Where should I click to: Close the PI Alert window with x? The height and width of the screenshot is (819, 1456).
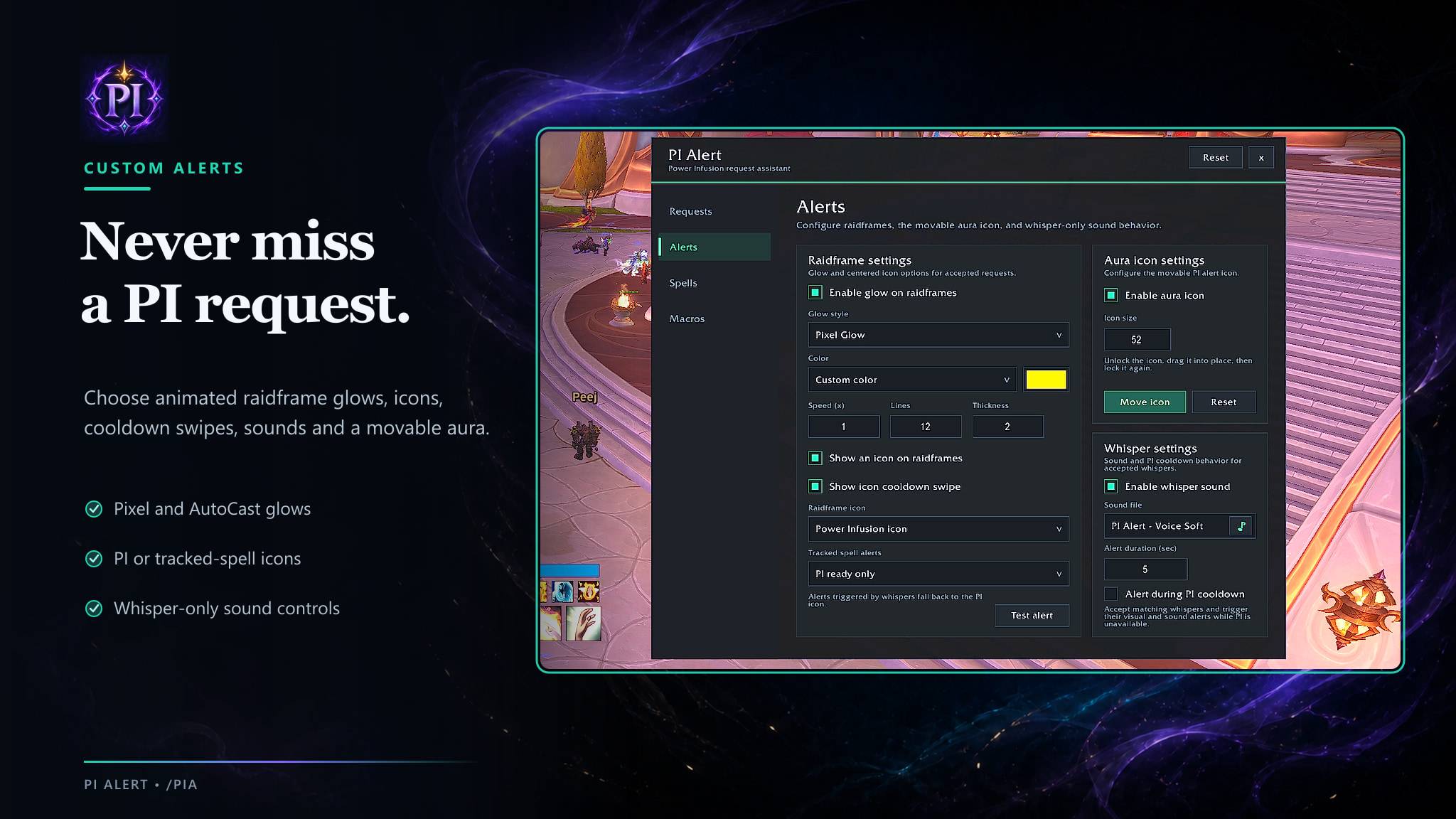point(1261,157)
